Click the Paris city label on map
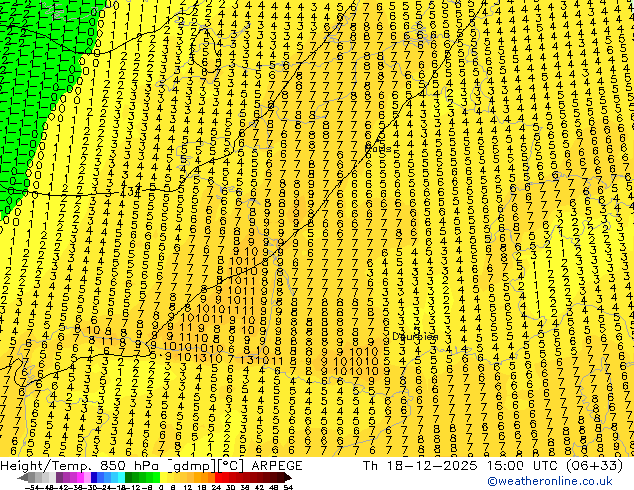Screen dimensions: 634x490 click(378, 148)
